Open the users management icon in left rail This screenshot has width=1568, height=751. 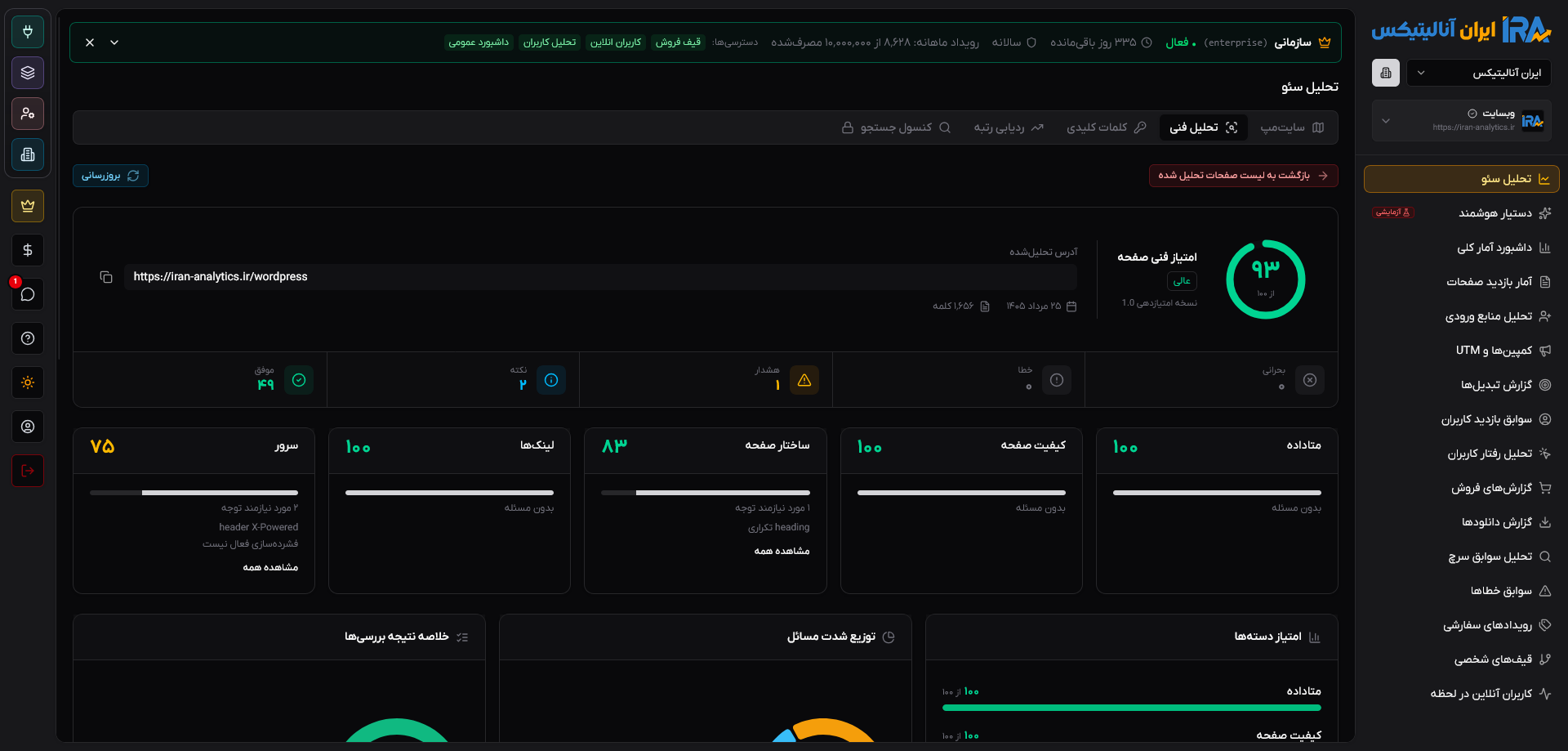coord(28,114)
